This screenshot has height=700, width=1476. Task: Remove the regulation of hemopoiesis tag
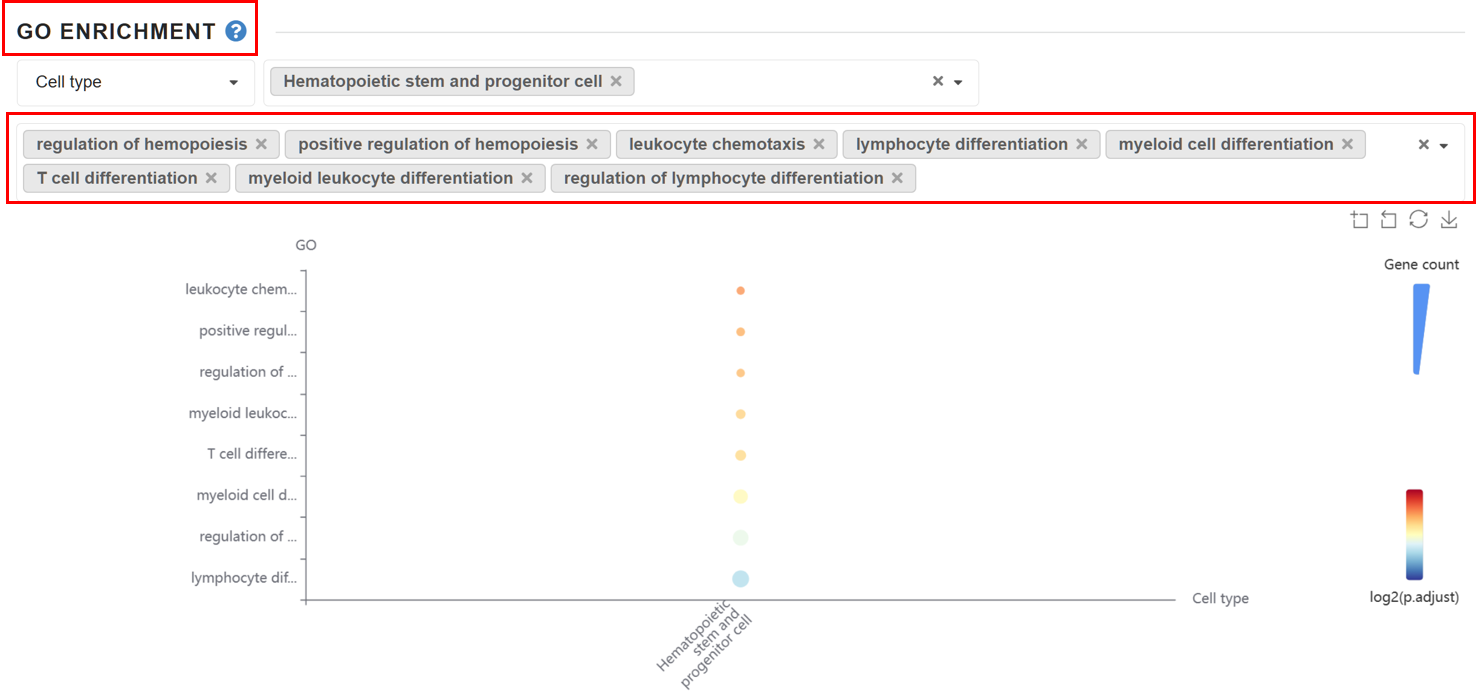click(x=261, y=144)
